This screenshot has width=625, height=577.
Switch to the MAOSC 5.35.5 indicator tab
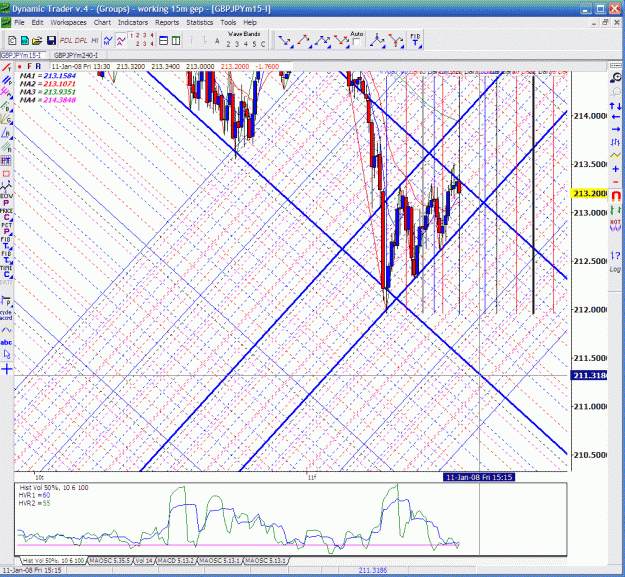point(110,561)
